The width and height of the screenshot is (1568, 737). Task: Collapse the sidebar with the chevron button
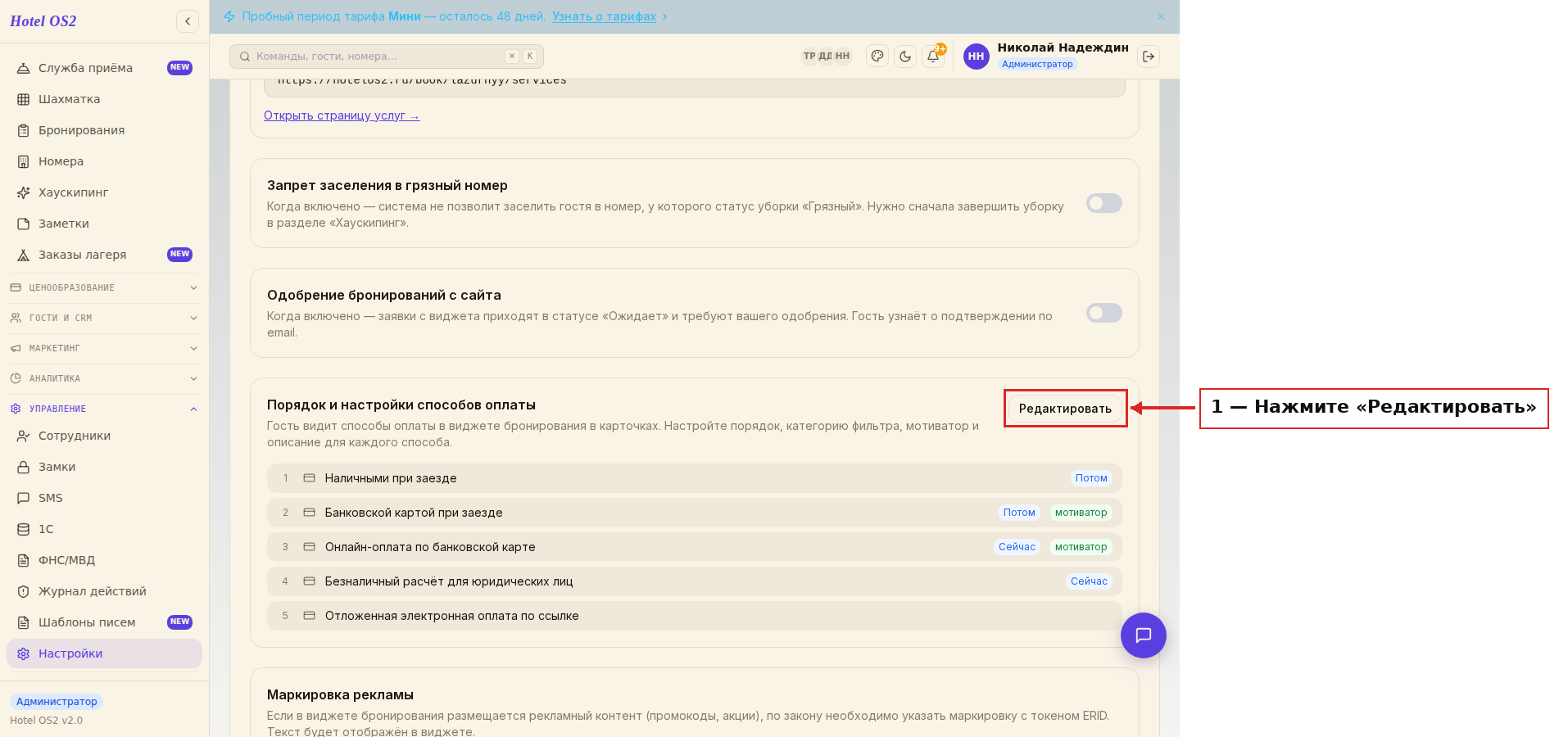pos(188,21)
